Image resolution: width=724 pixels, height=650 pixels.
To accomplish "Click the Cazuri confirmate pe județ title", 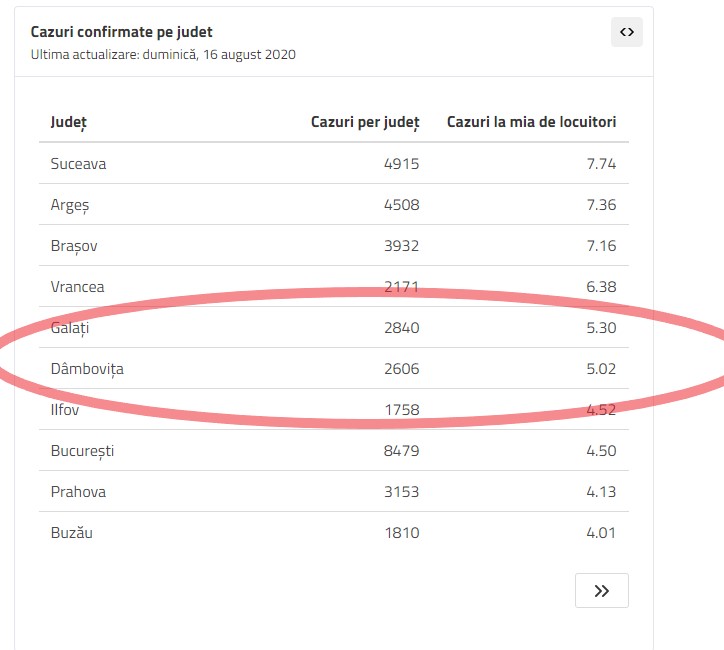I will [x=121, y=32].
